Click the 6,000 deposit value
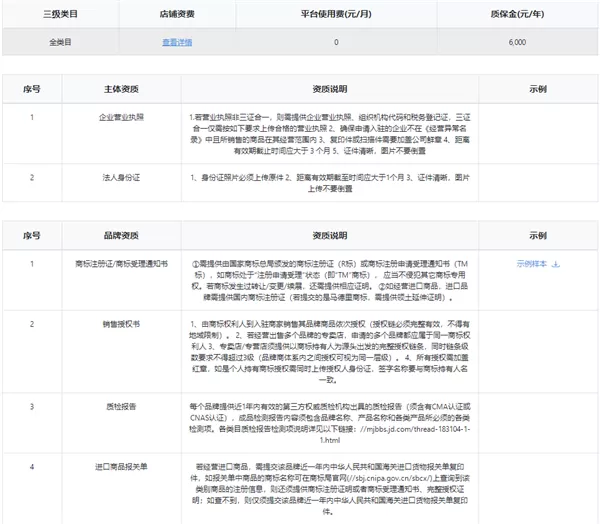The width and height of the screenshot is (600, 524). click(517, 42)
